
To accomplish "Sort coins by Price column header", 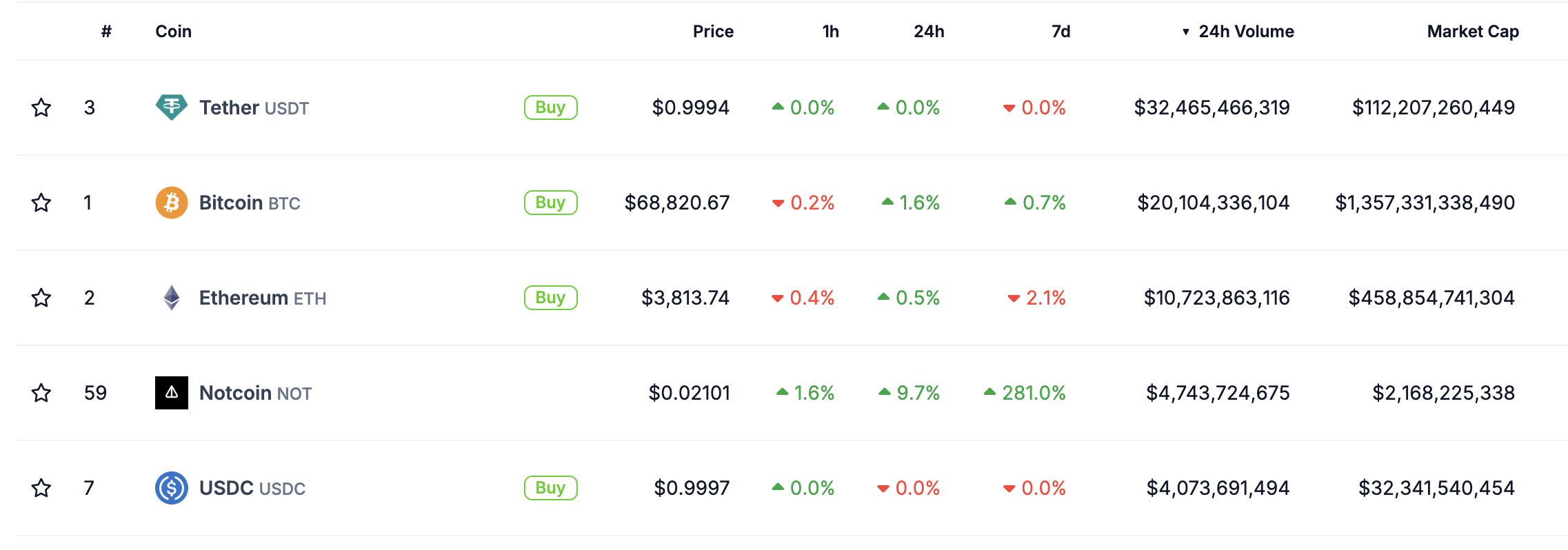I will [712, 32].
